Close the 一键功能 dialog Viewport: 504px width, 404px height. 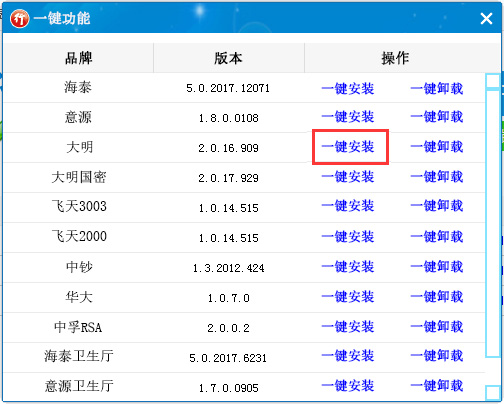[486, 18]
